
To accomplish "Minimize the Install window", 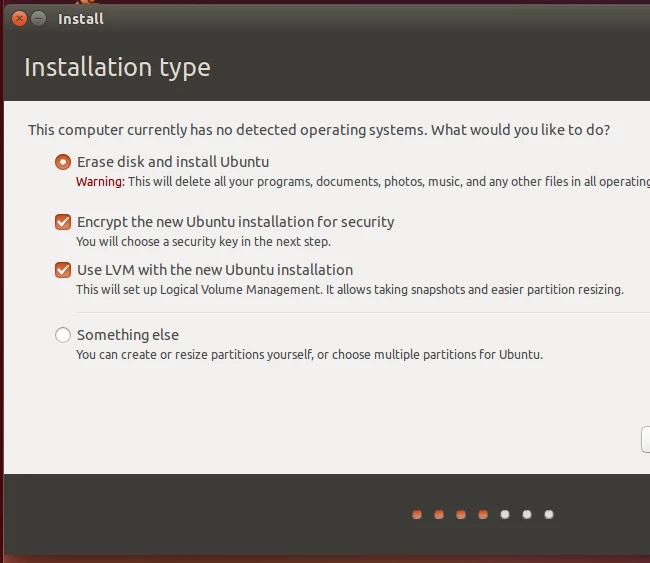I will [38, 19].
